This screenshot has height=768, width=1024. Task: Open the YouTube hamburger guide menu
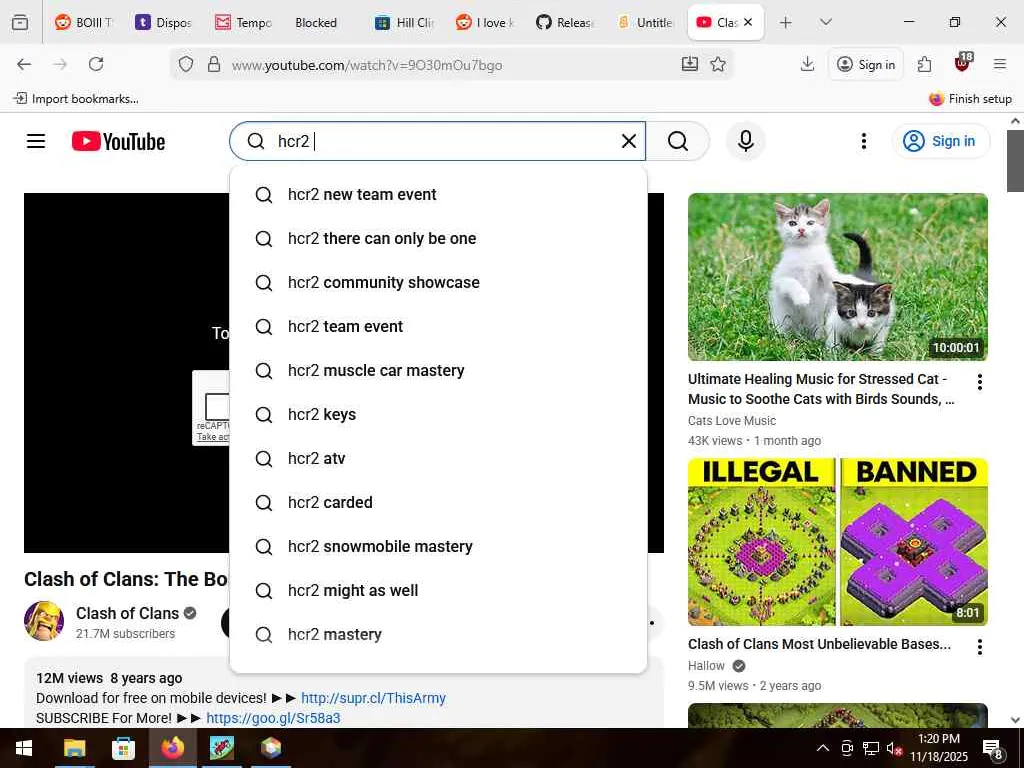click(36, 141)
